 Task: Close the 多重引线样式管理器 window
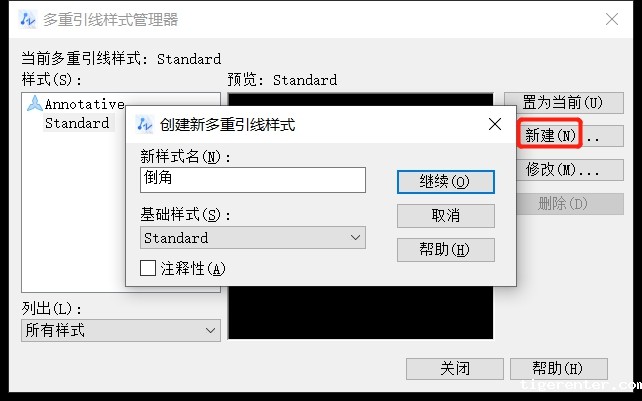(612, 19)
